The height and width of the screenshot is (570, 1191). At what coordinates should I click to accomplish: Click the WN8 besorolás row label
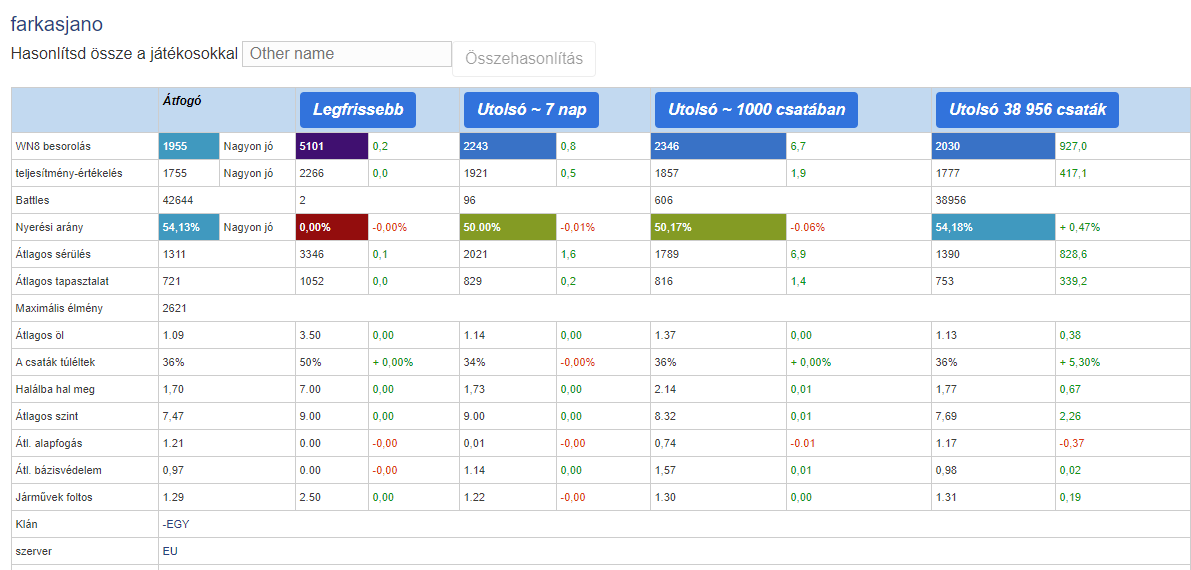coord(54,146)
